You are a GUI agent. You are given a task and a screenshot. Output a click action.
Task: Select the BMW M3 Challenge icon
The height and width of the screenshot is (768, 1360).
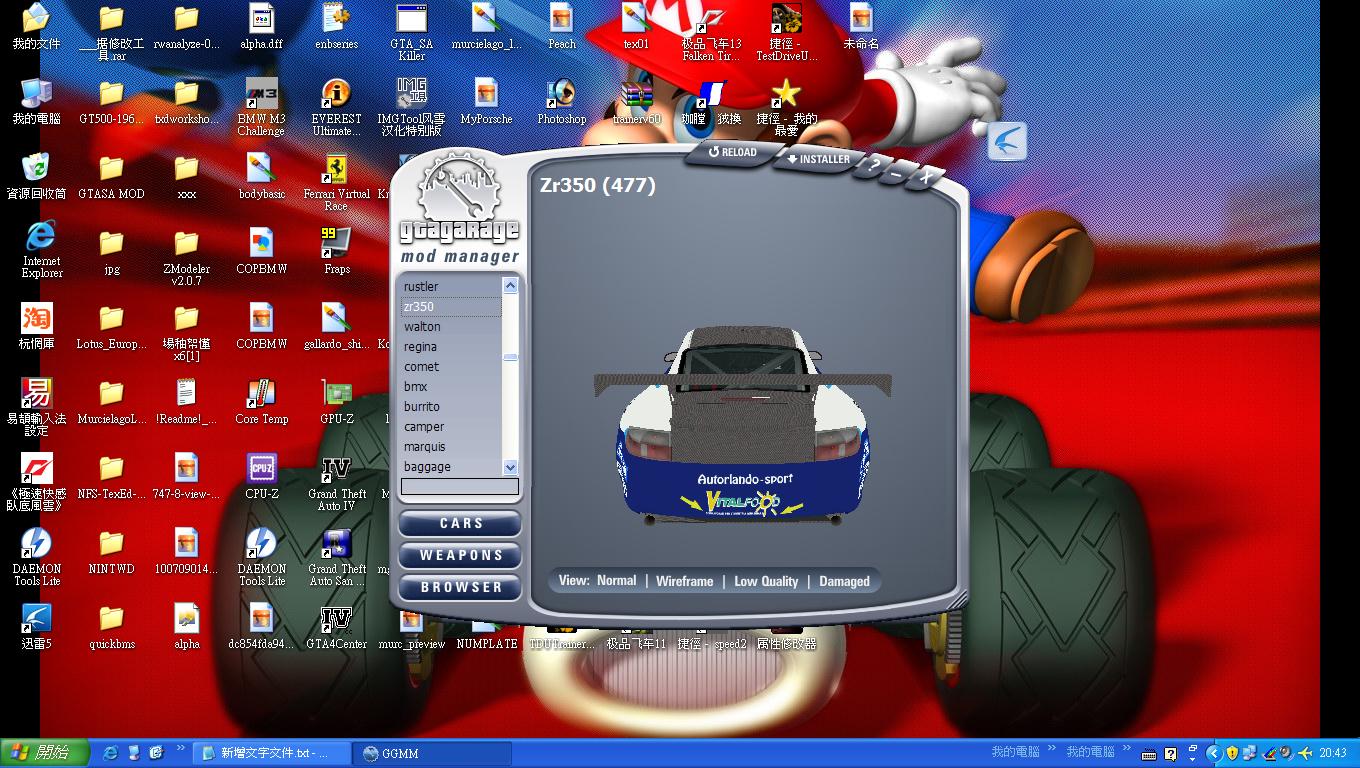point(261,107)
